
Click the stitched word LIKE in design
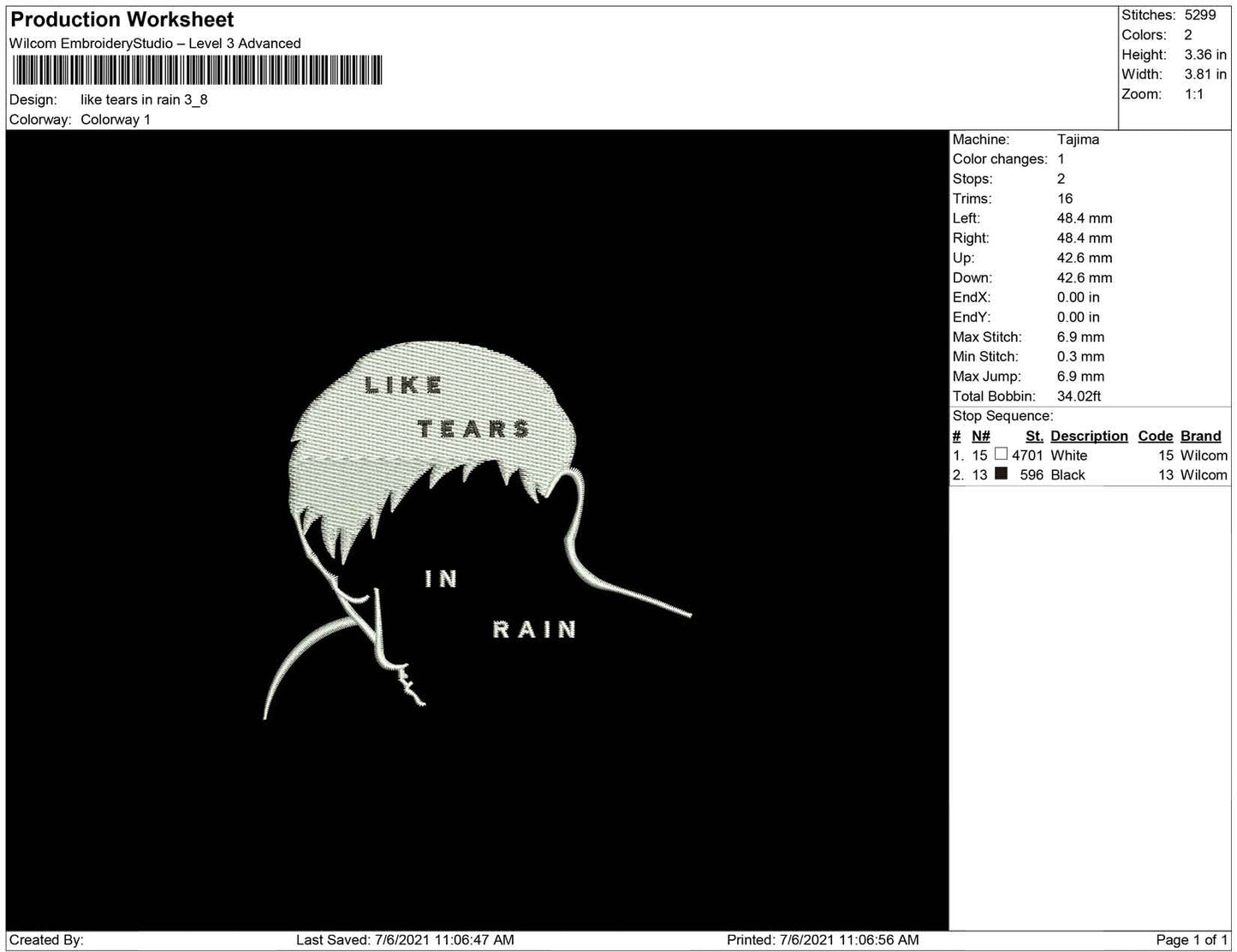(x=403, y=385)
